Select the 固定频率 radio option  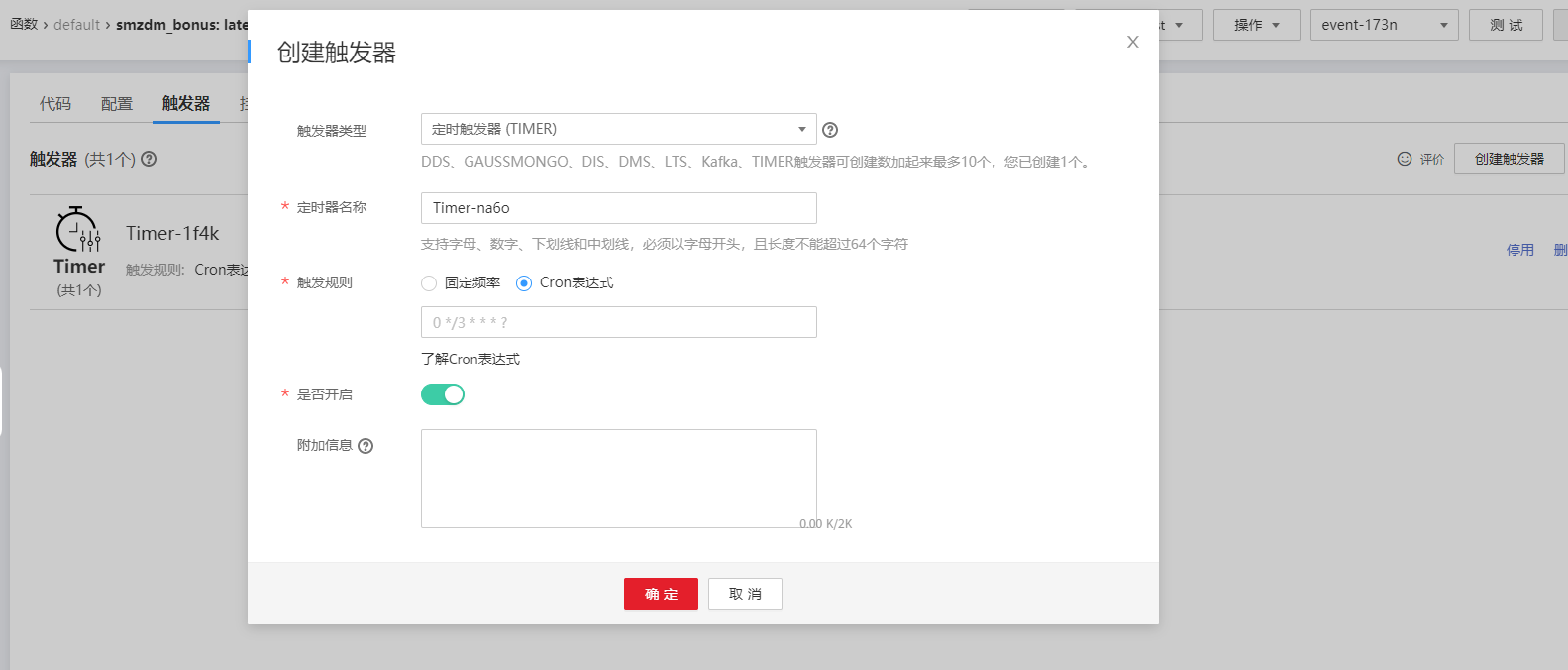pos(429,283)
